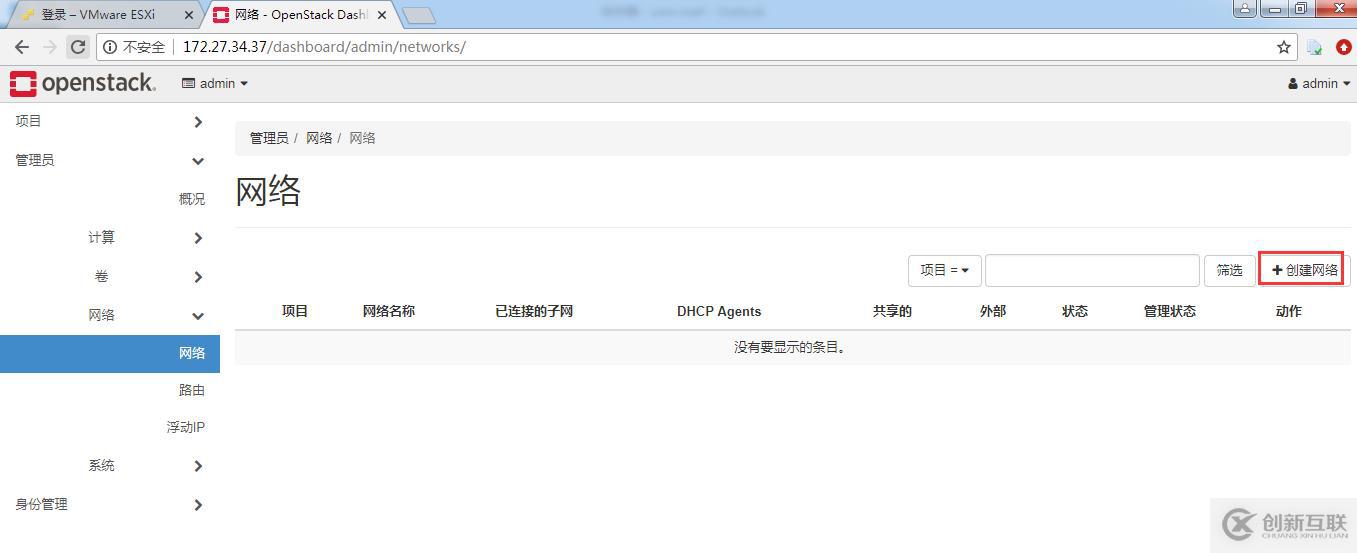Open a new browser tab
The width and height of the screenshot is (1357, 553).
click(419, 15)
